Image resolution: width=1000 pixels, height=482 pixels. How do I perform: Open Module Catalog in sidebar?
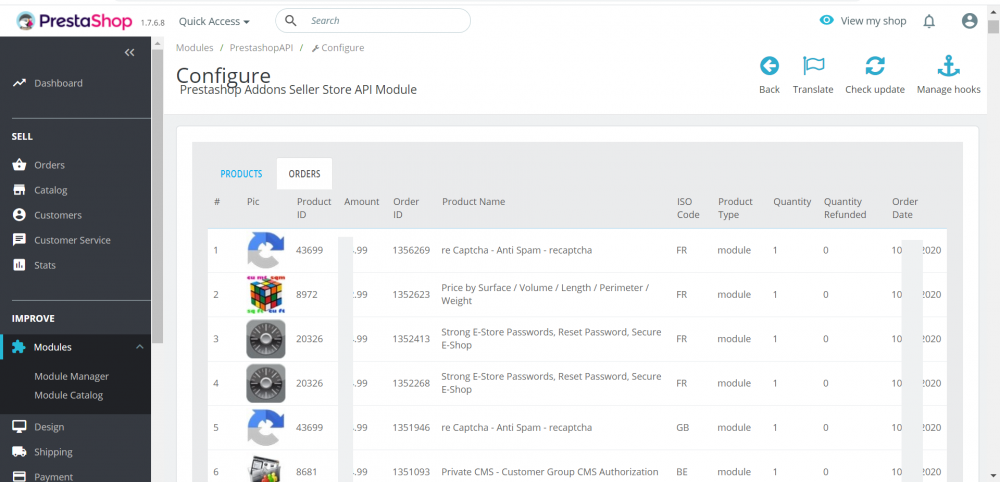click(x=68, y=395)
